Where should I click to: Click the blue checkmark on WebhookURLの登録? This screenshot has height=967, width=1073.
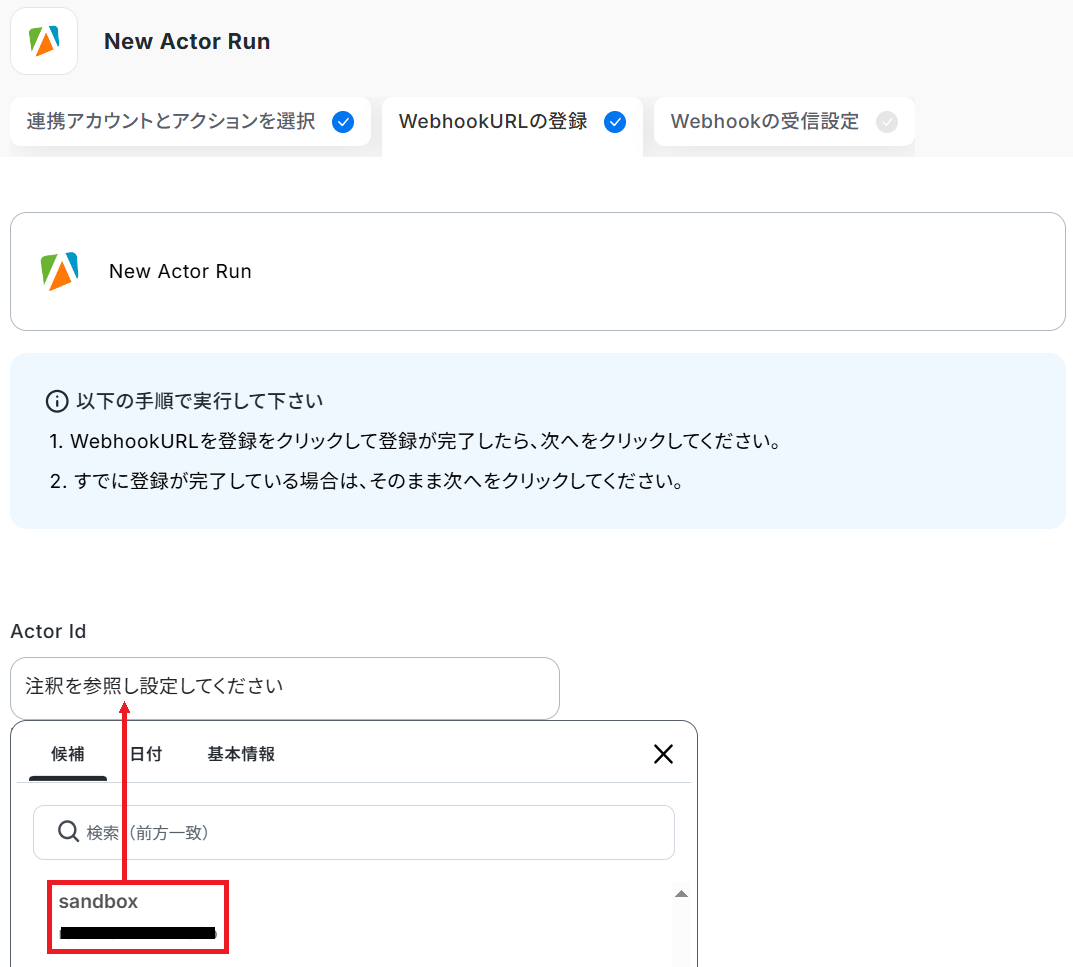tap(615, 122)
